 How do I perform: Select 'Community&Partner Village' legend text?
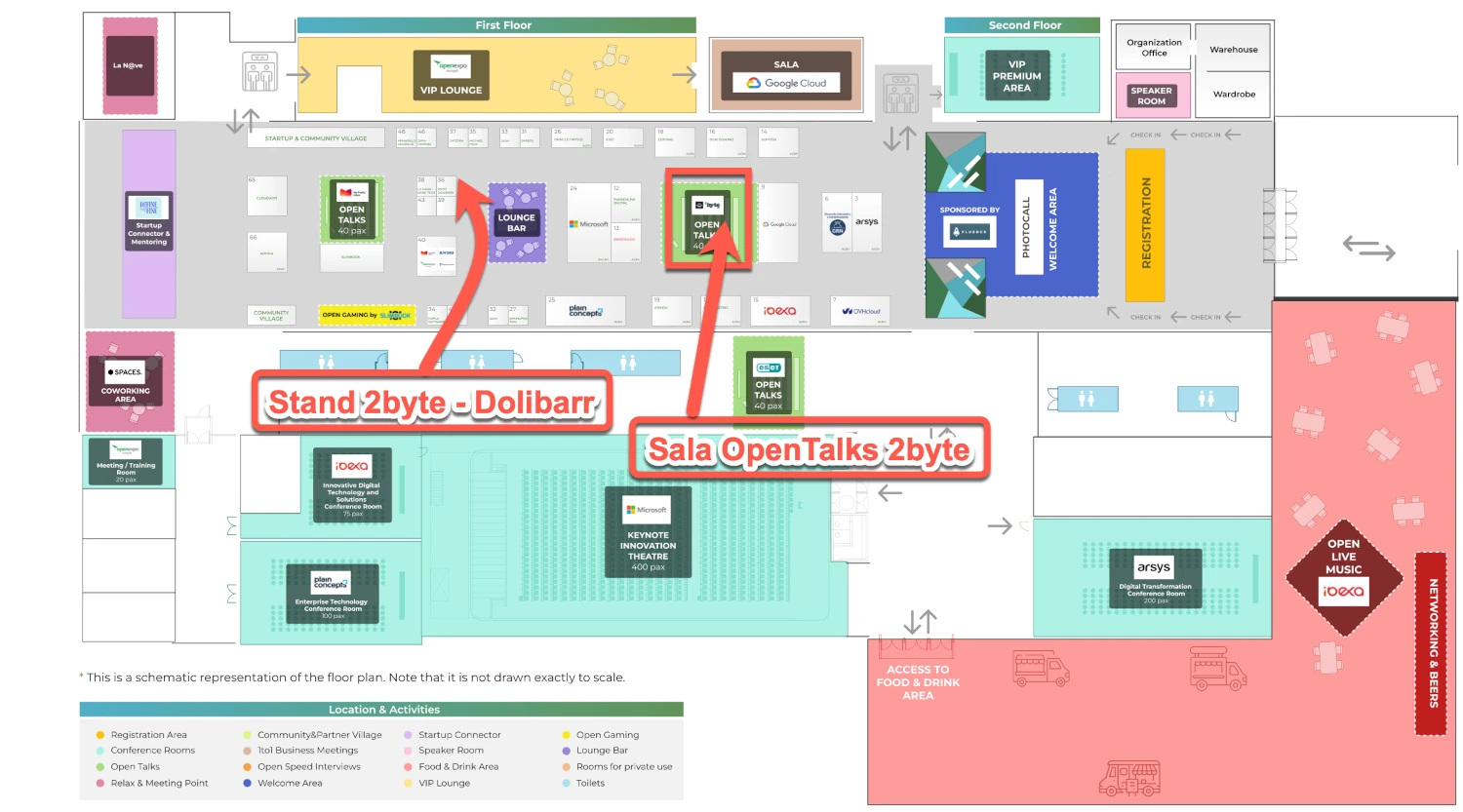tap(320, 735)
